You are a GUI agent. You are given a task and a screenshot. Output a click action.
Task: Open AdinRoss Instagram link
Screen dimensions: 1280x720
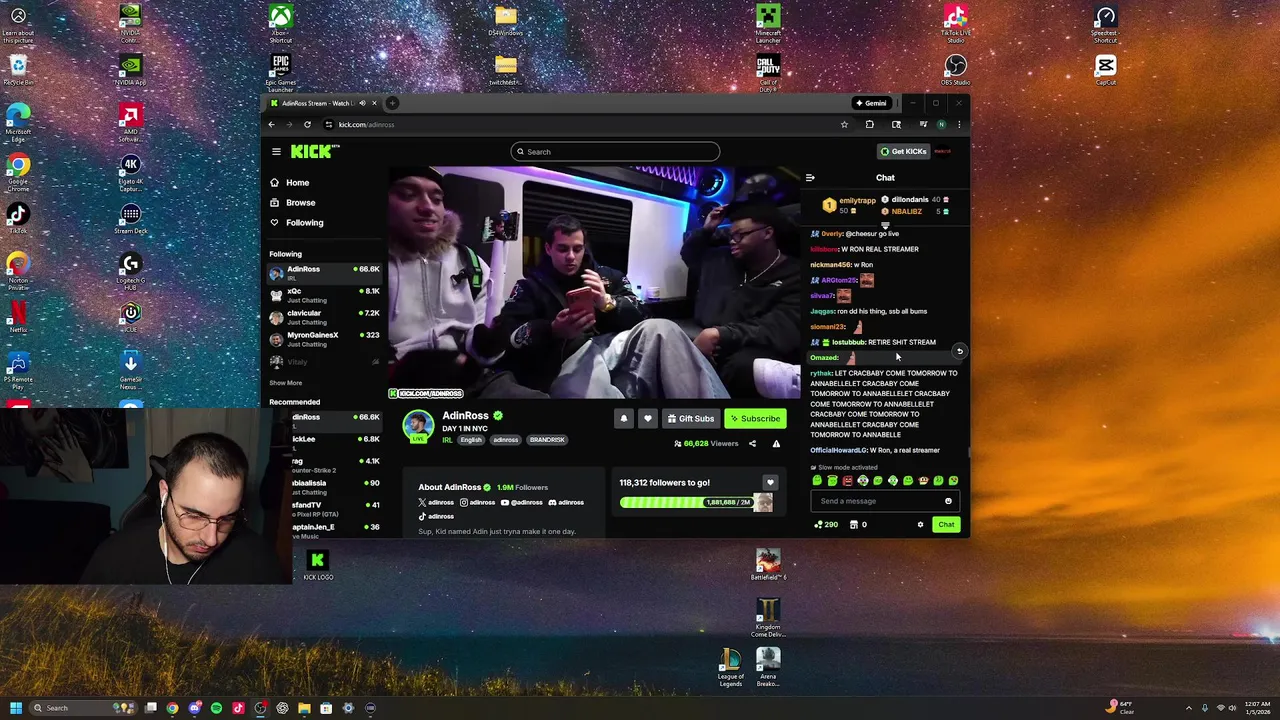(x=477, y=503)
